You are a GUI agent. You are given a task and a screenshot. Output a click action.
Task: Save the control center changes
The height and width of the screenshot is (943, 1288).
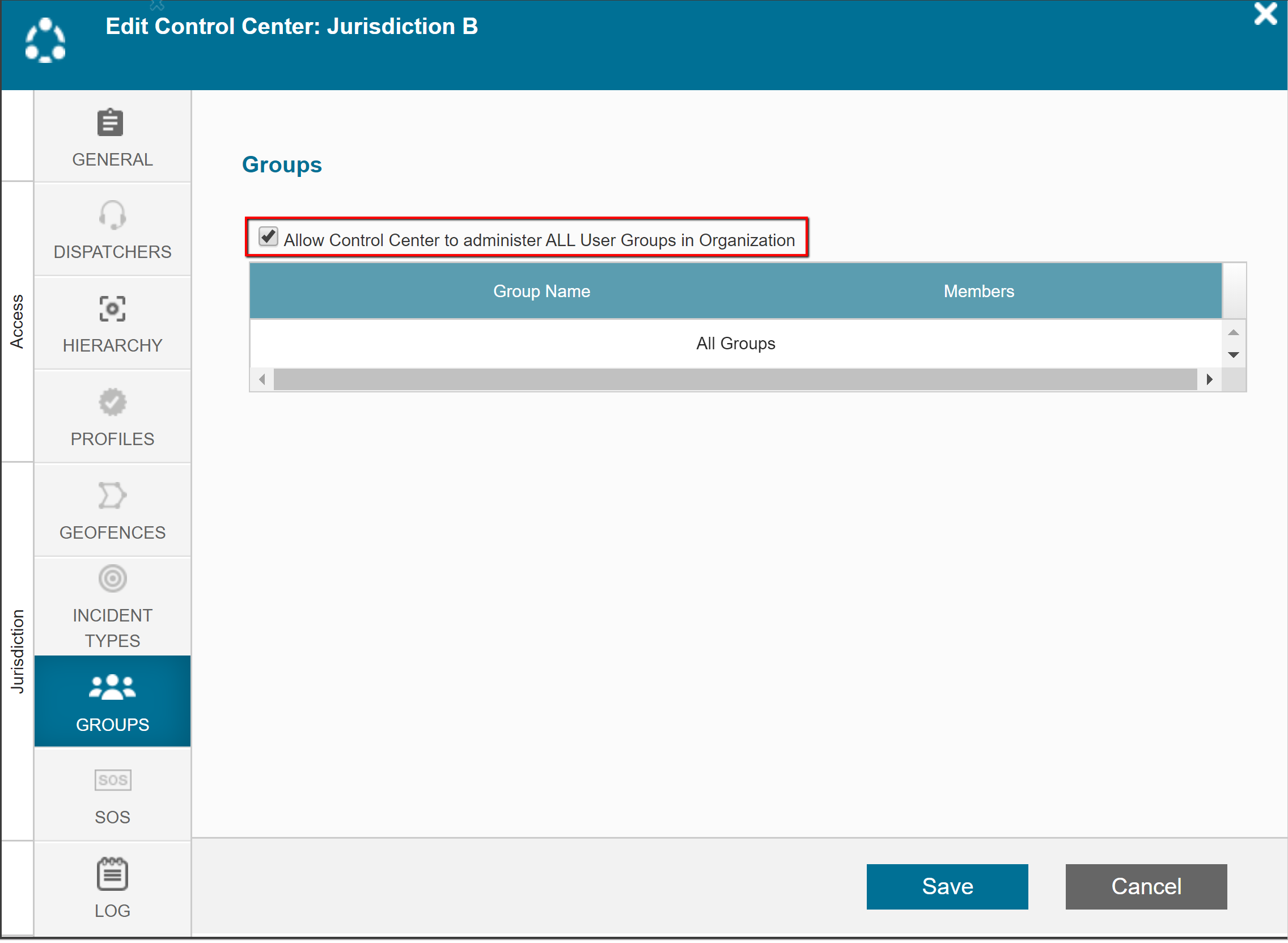(947, 886)
